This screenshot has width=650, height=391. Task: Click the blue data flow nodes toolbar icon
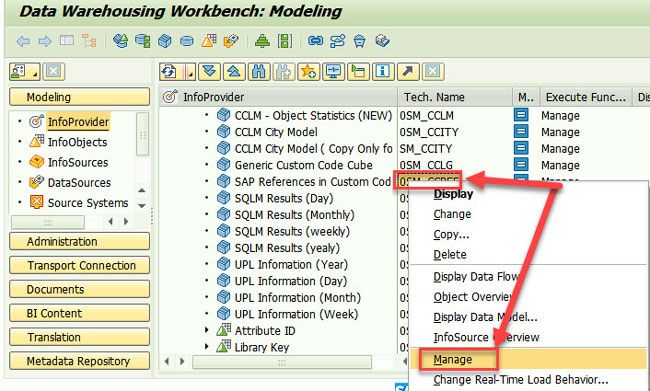point(337,41)
